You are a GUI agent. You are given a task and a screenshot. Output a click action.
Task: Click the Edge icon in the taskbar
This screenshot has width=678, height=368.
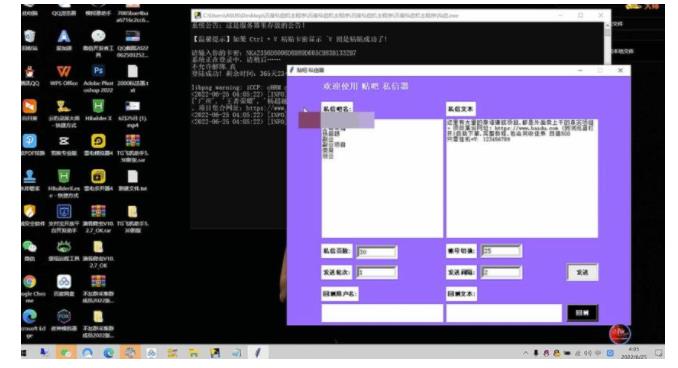(x=109, y=353)
